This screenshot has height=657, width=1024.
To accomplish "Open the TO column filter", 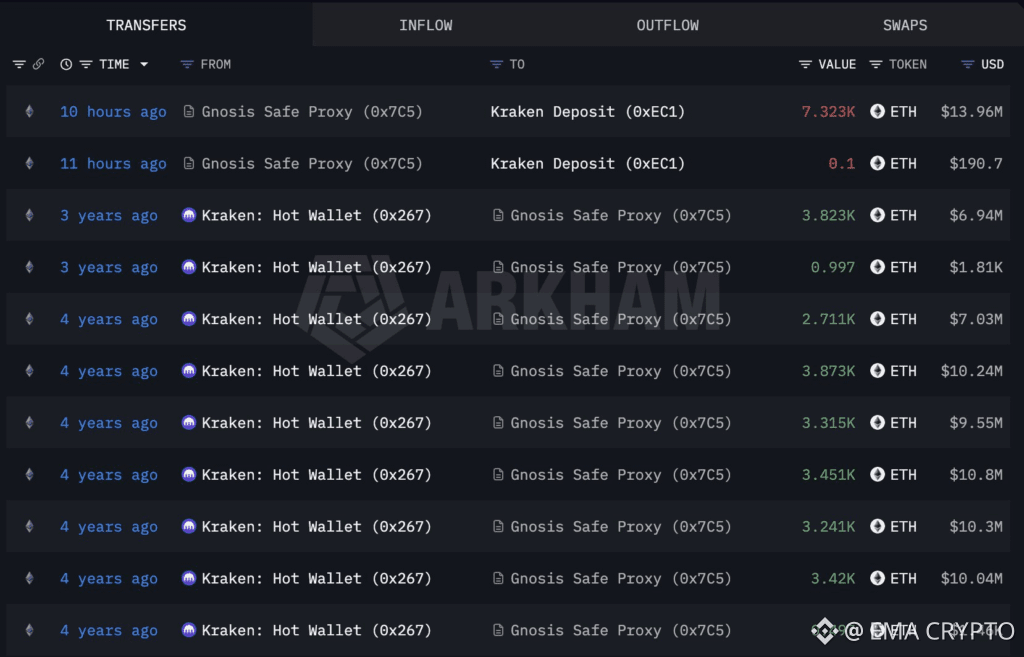I will click(x=496, y=64).
